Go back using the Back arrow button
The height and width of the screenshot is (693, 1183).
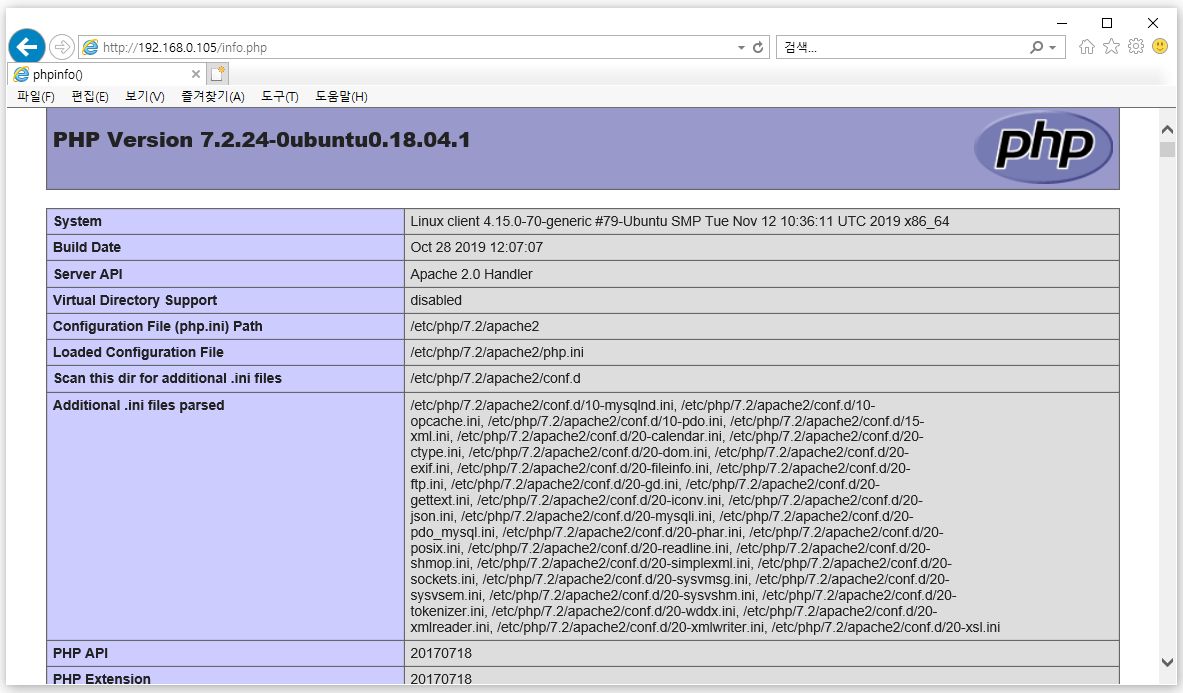[26, 47]
